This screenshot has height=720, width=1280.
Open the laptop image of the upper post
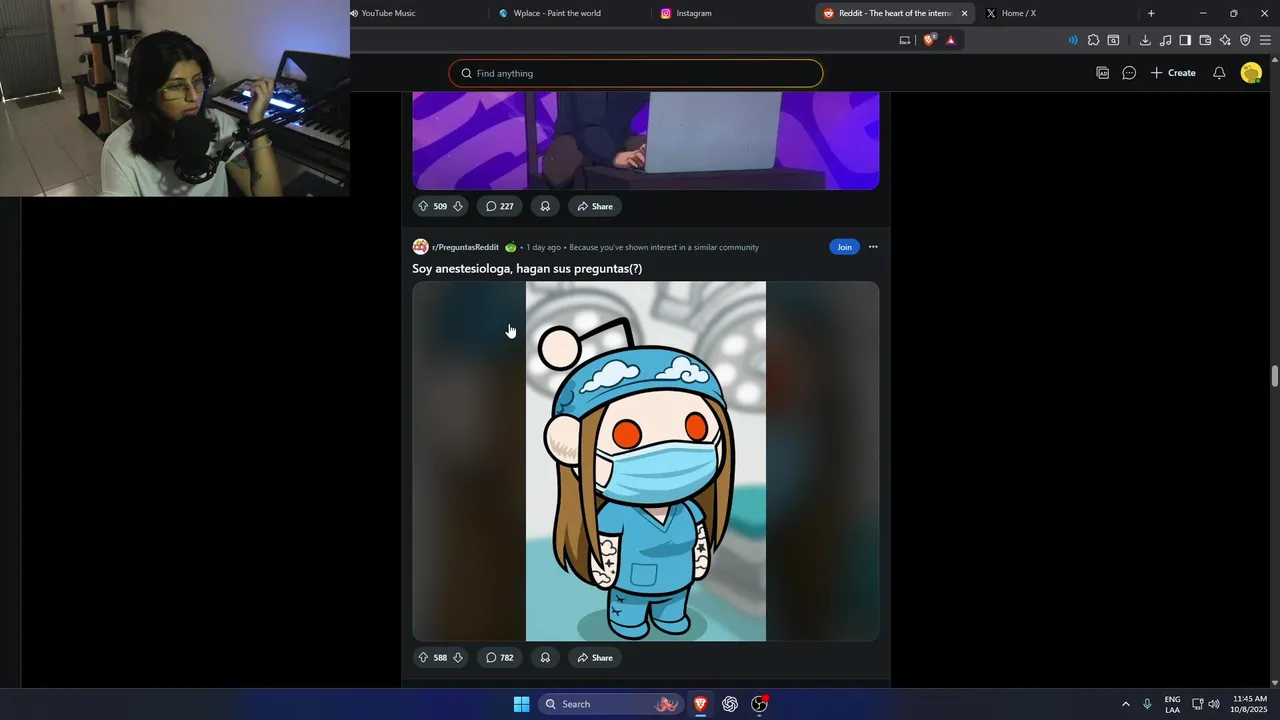click(x=646, y=140)
